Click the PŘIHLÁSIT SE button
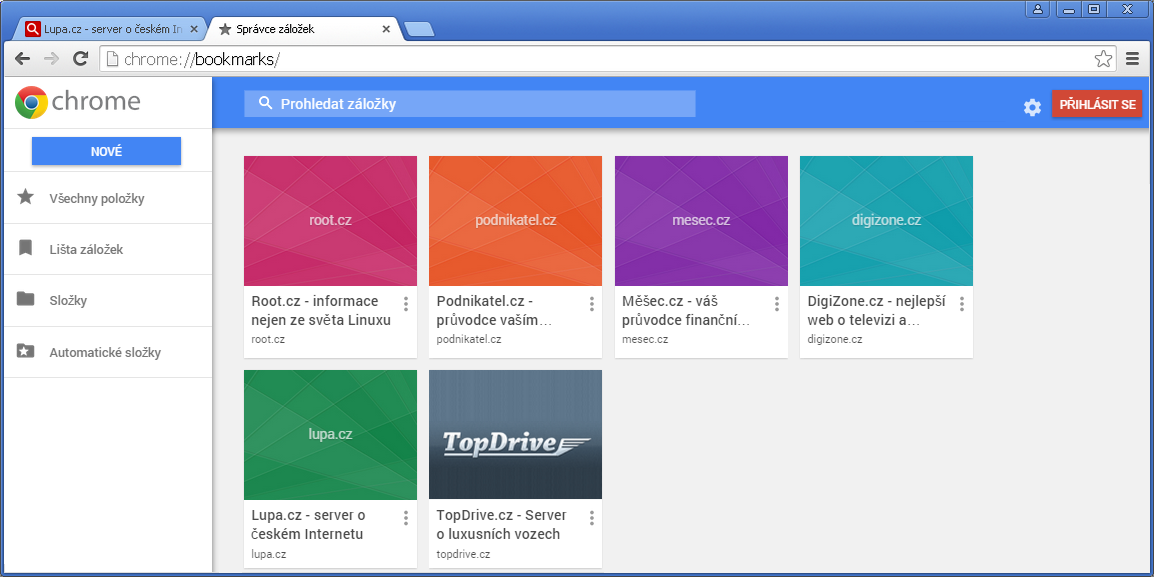Screen dimensions: 1154x577 point(1096,105)
